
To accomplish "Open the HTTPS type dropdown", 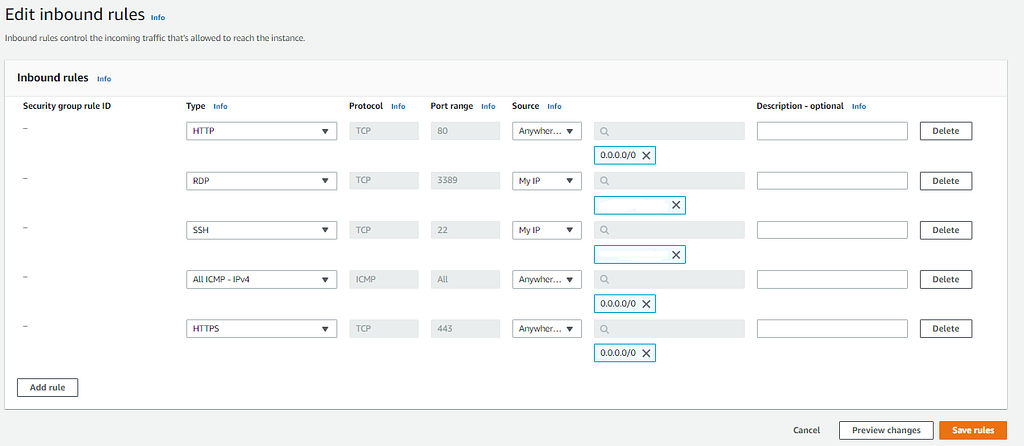I will [261, 328].
